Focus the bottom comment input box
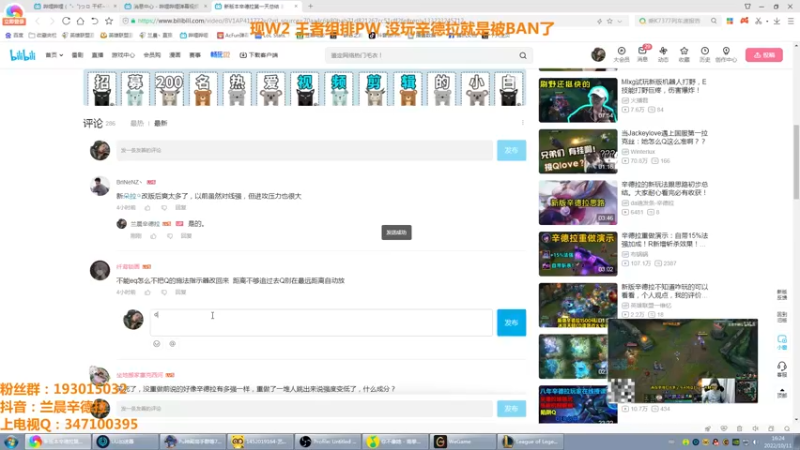Image resolution: width=800 pixels, height=450 pixels. click(x=305, y=409)
